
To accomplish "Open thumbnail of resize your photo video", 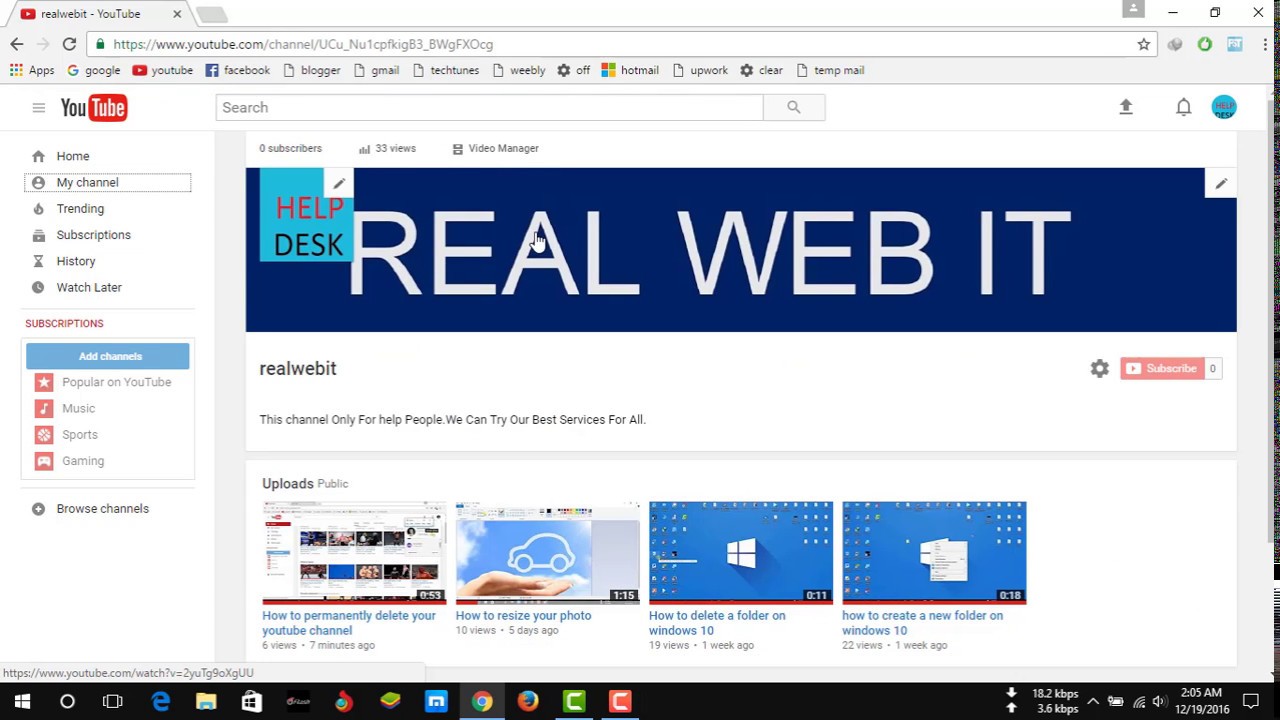I will 547,553.
